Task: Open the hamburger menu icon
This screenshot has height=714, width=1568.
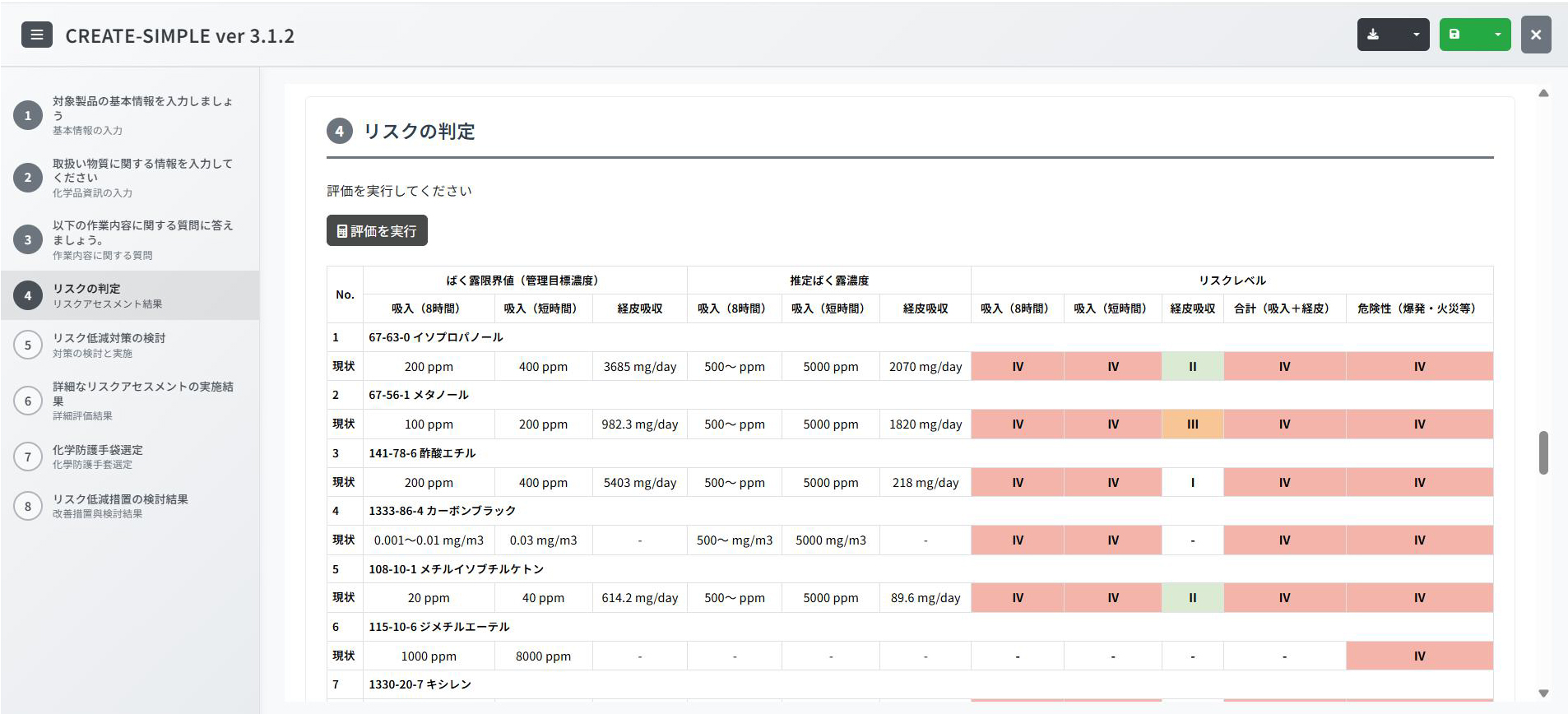Action: pos(36,35)
